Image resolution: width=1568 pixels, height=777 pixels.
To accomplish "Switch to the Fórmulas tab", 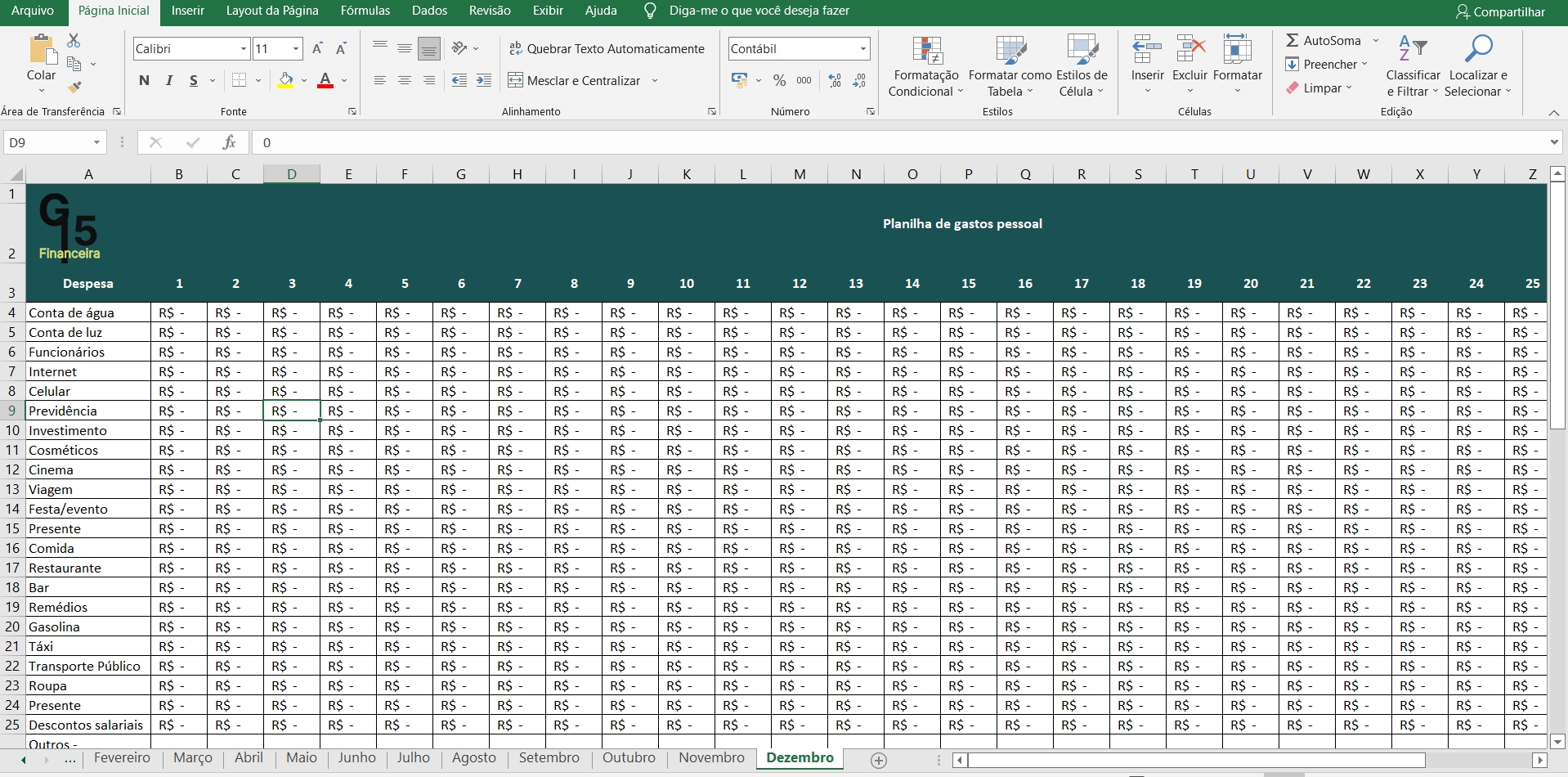I will pos(365,11).
